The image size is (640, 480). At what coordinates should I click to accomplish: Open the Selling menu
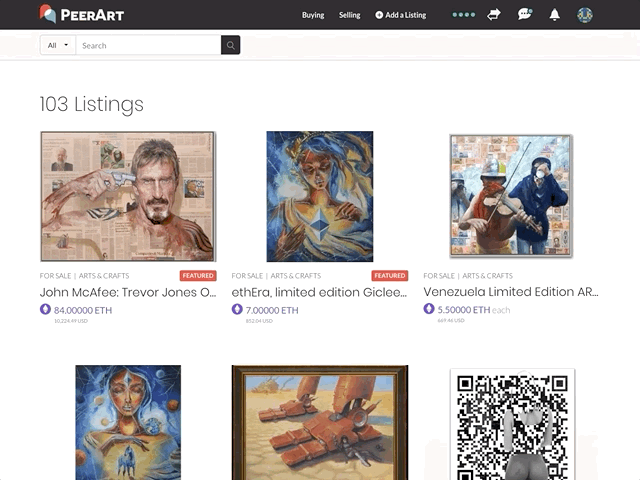tap(350, 15)
